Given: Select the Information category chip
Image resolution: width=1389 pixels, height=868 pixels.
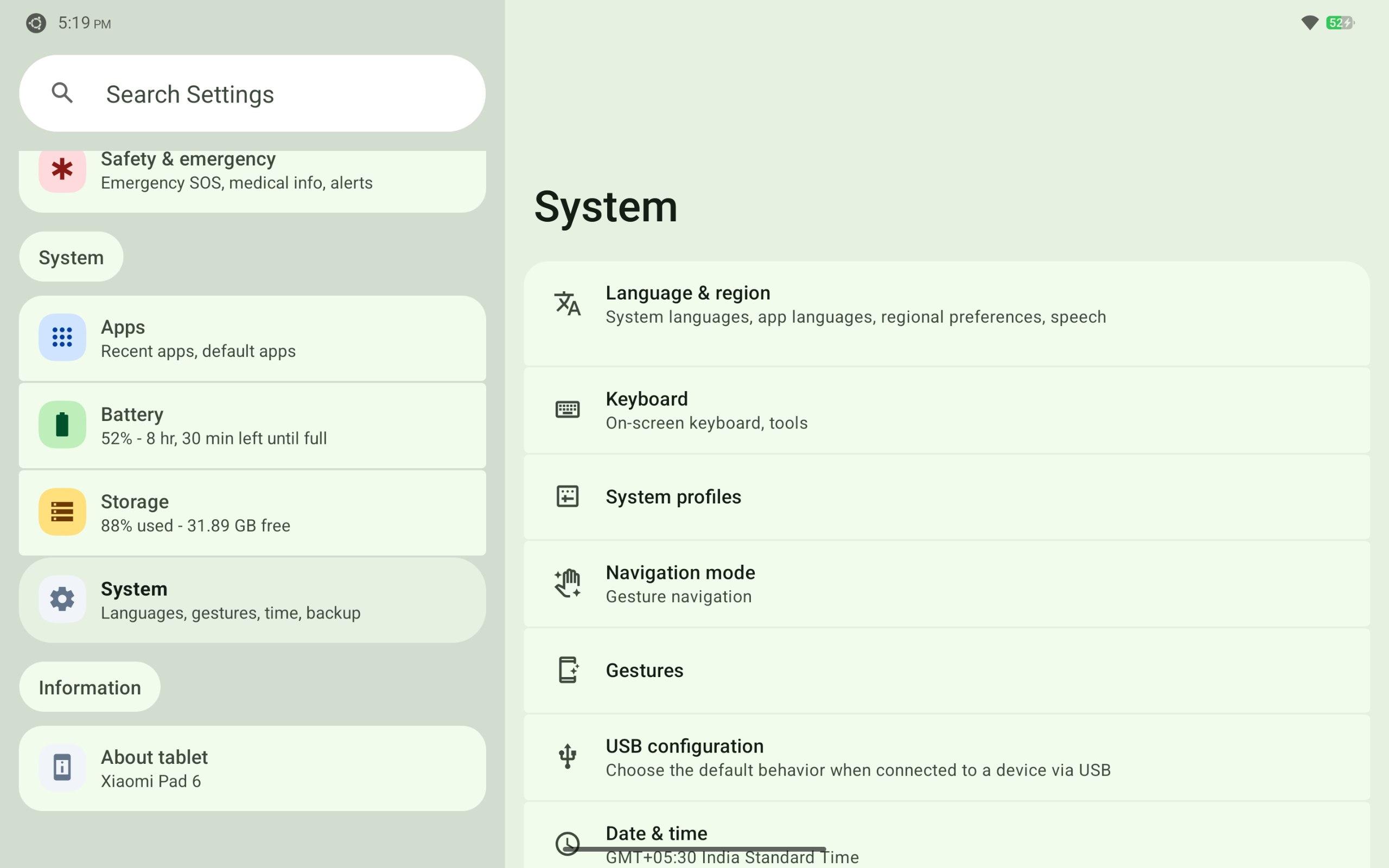Looking at the screenshot, I should pyautogui.click(x=90, y=687).
